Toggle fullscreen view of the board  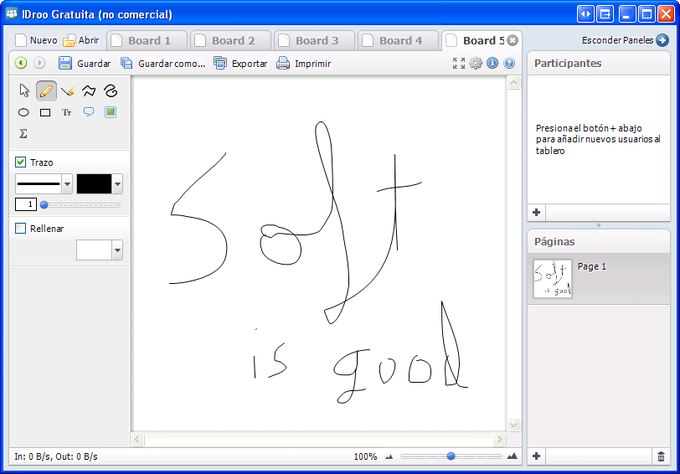point(459,63)
